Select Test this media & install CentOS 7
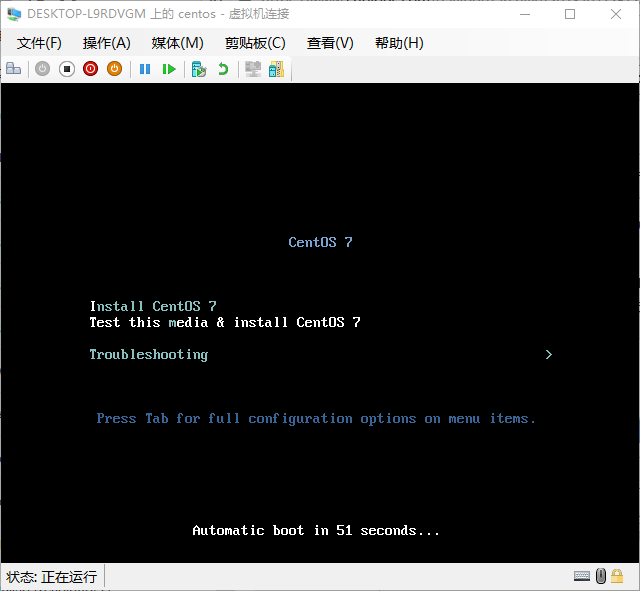The height and width of the screenshot is (591, 640). (225, 322)
